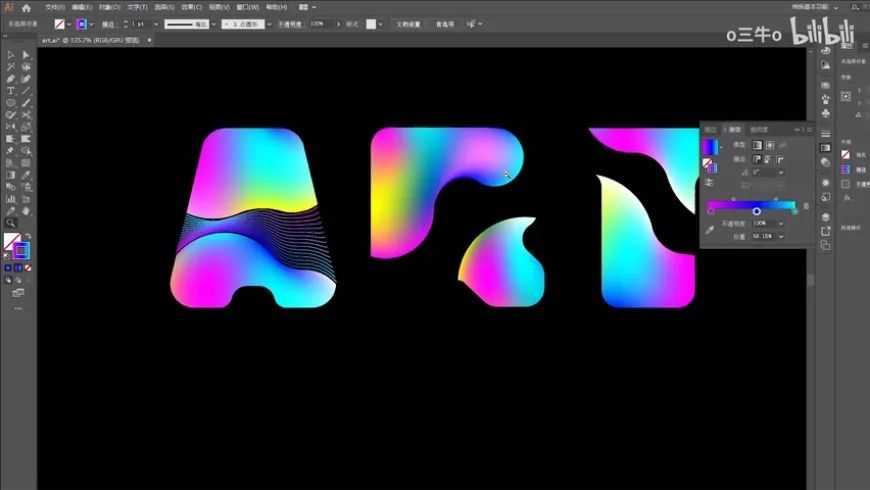
Task: Set paint mode to None in toolbar
Action: [28, 268]
